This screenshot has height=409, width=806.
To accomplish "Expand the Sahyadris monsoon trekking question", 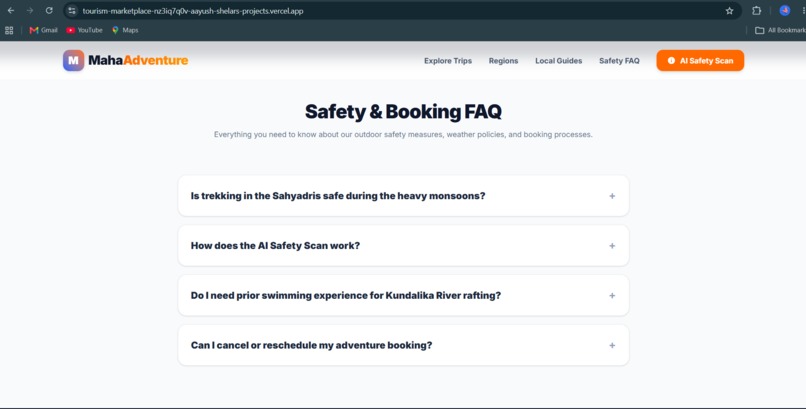I will point(404,196).
